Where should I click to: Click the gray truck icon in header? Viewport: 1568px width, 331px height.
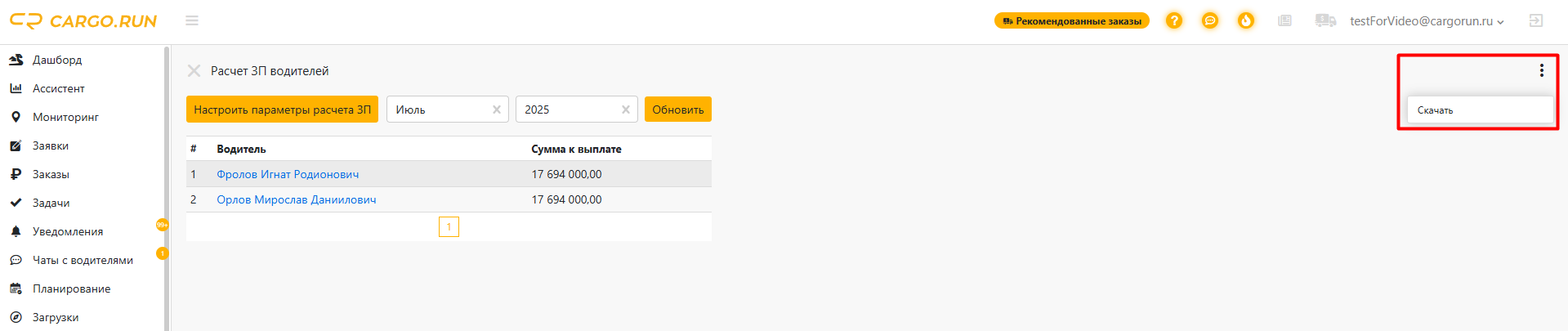(x=1325, y=20)
